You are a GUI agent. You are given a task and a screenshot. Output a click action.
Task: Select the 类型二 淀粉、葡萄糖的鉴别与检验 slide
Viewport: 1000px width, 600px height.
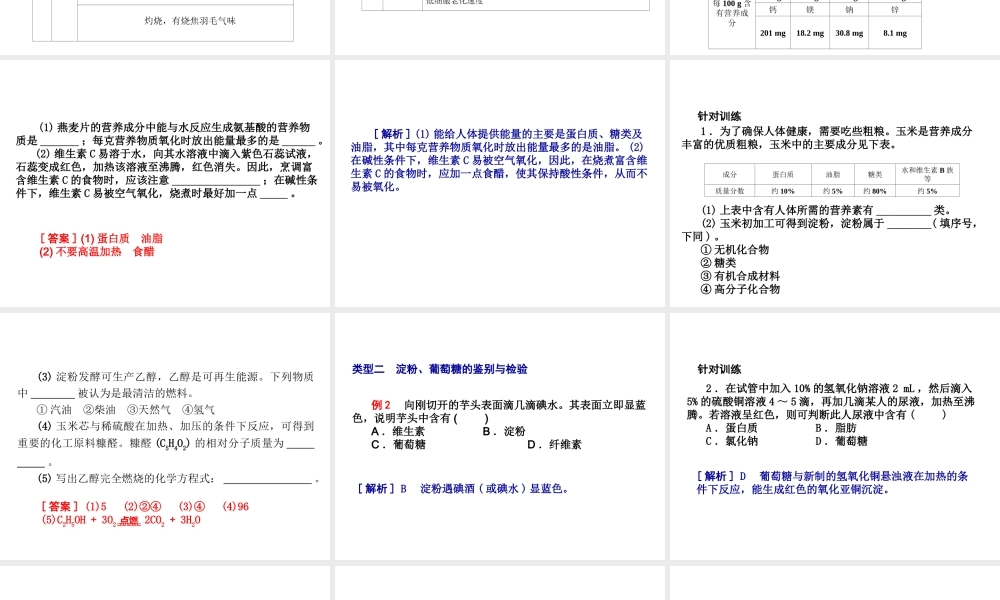[x=499, y=436]
